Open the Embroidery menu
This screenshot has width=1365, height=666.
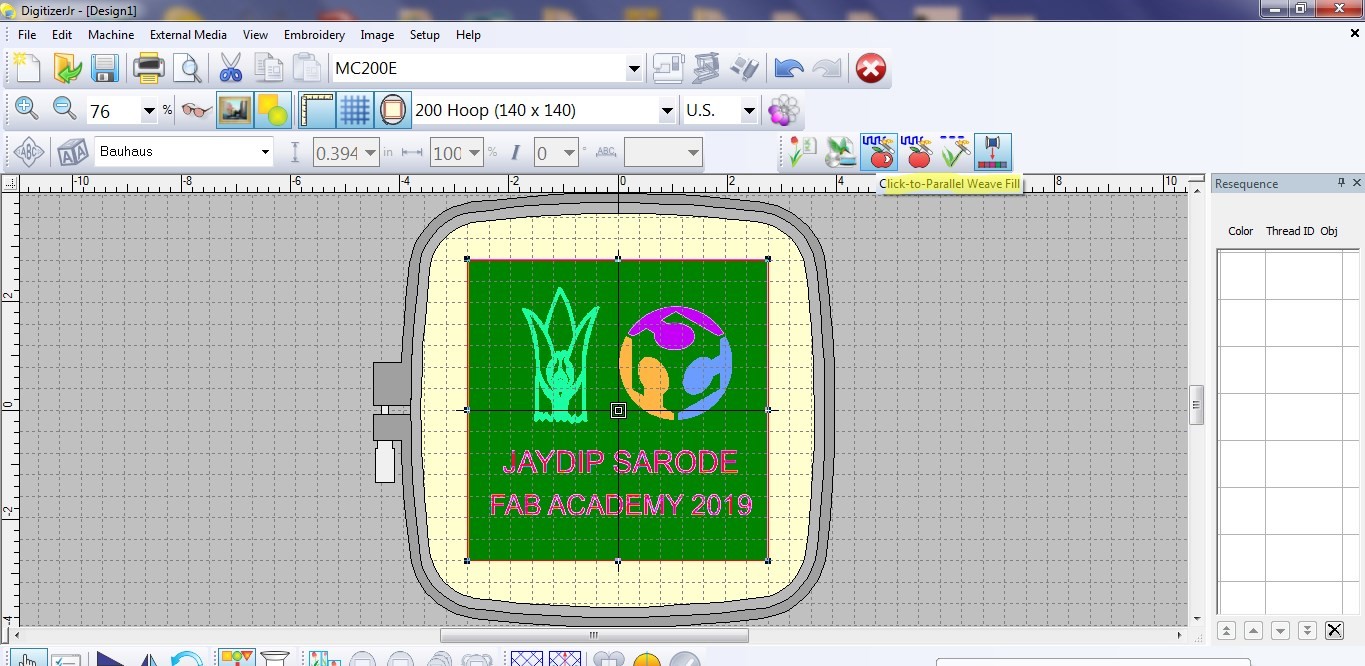(314, 34)
